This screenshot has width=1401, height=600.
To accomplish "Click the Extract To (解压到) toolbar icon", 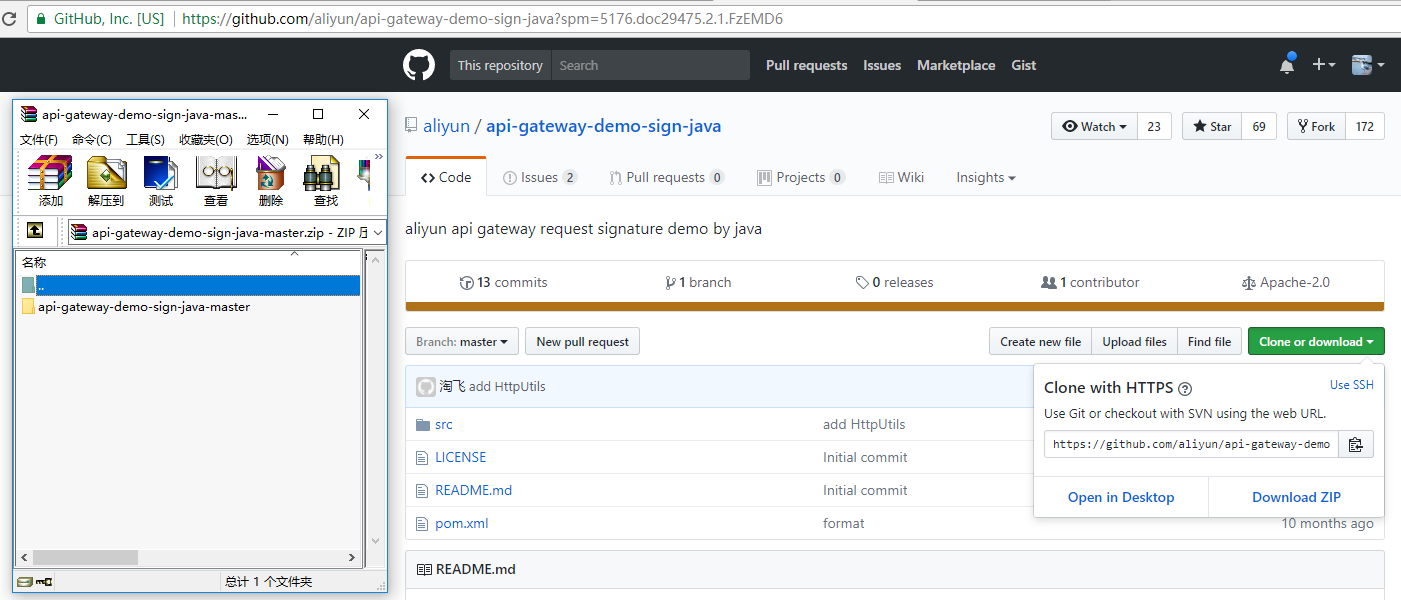I will [x=106, y=181].
